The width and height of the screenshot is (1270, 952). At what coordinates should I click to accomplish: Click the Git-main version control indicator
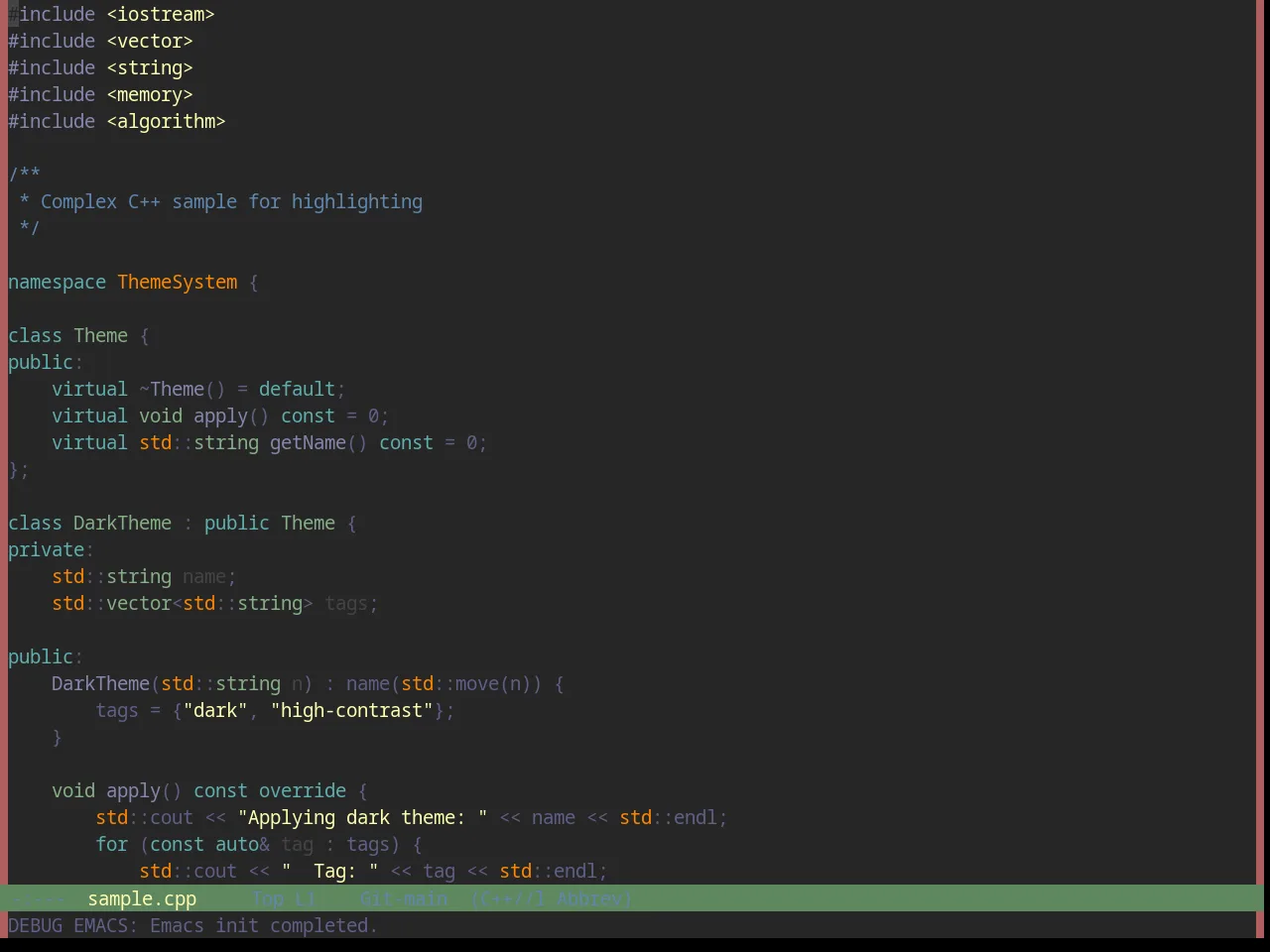[x=404, y=898]
